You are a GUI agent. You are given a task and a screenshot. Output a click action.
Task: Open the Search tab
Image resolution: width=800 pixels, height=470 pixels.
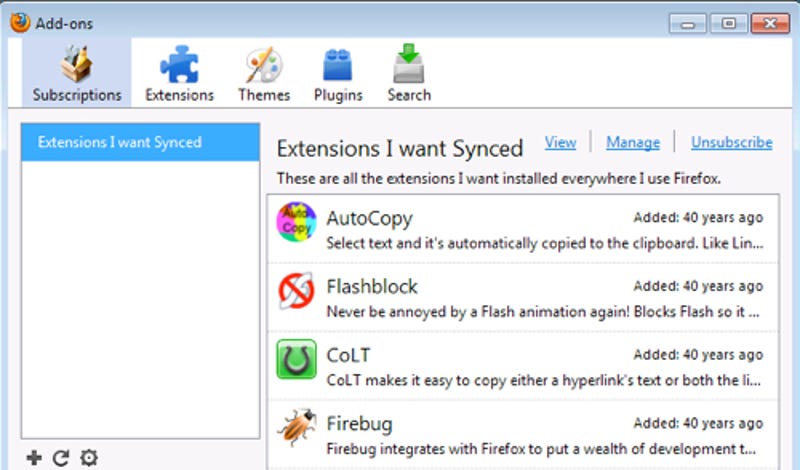pos(409,72)
